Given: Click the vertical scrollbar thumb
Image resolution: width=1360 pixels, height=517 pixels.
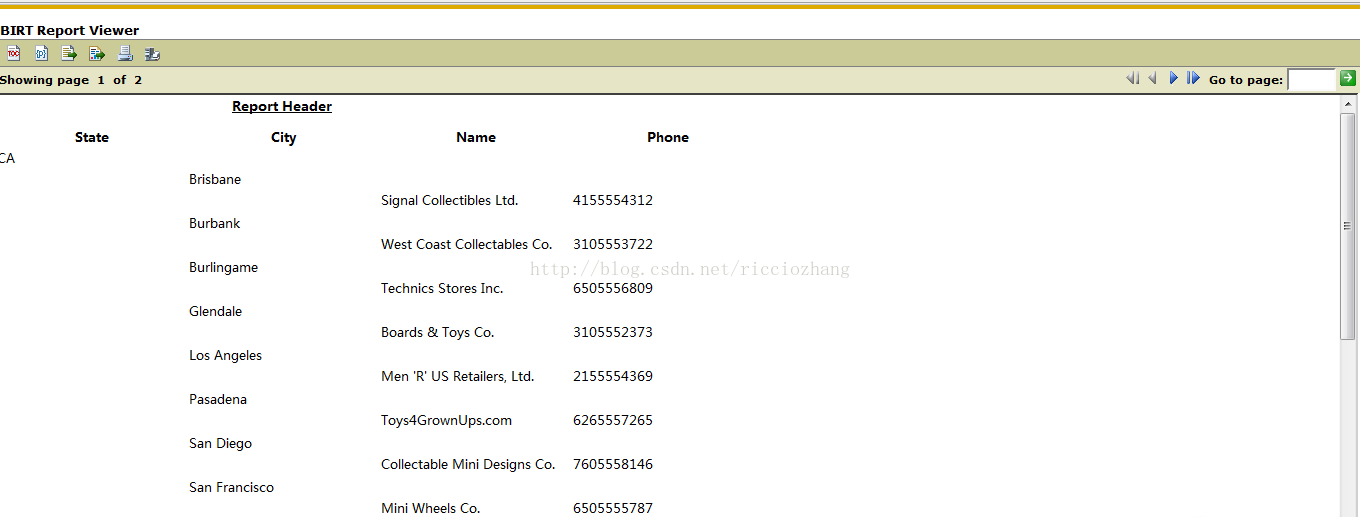Looking at the screenshot, I should [1348, 226].
